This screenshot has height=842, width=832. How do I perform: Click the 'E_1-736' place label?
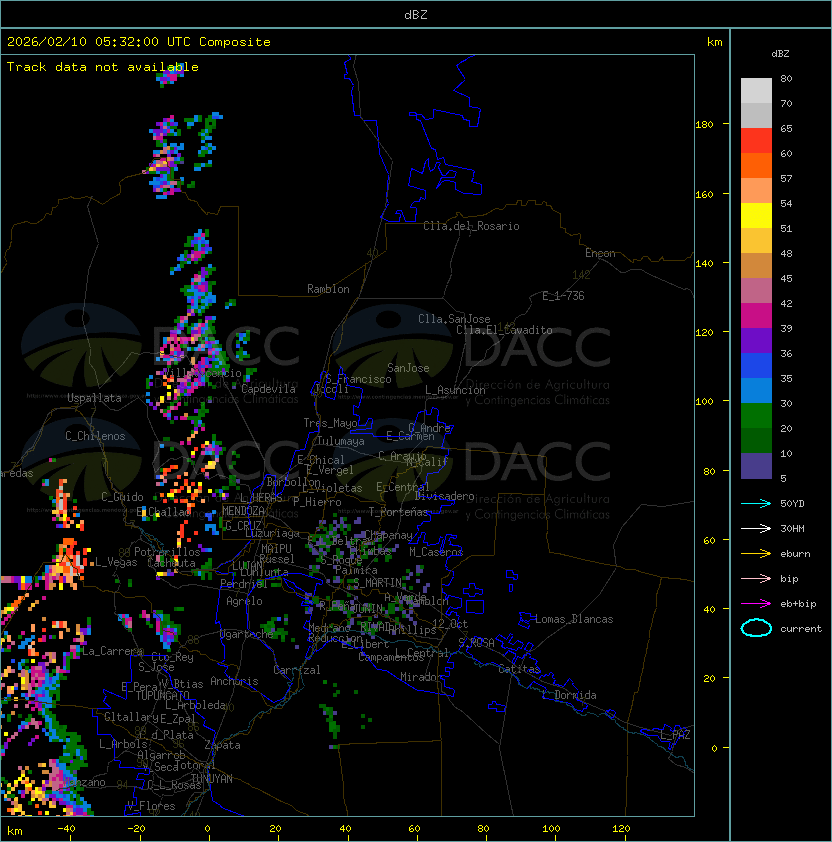[563, 296]
